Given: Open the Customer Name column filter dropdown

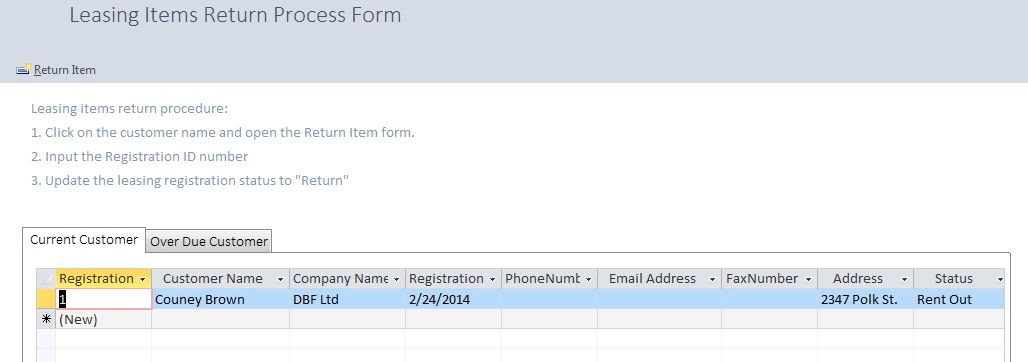Looking at the screenshot, I should click(x=281, y=279).
